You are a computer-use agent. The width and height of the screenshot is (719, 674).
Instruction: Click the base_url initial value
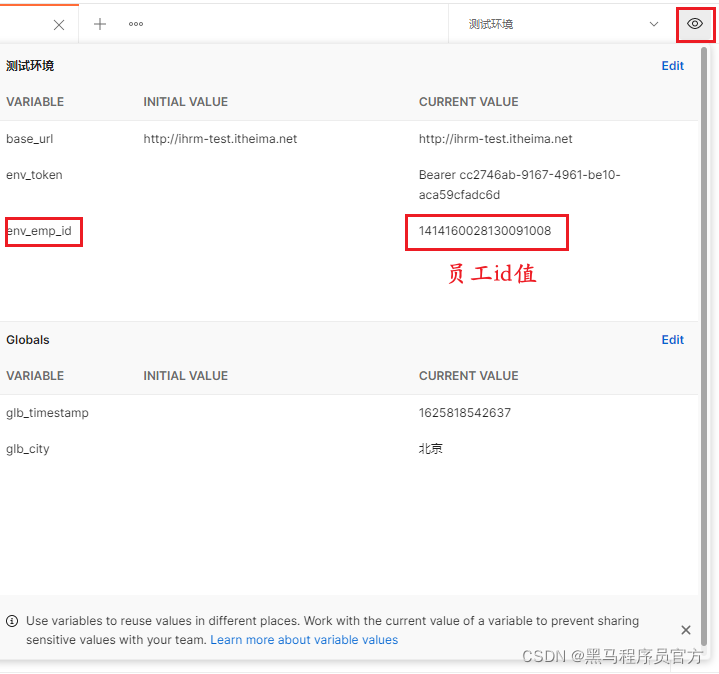(220, 139)
